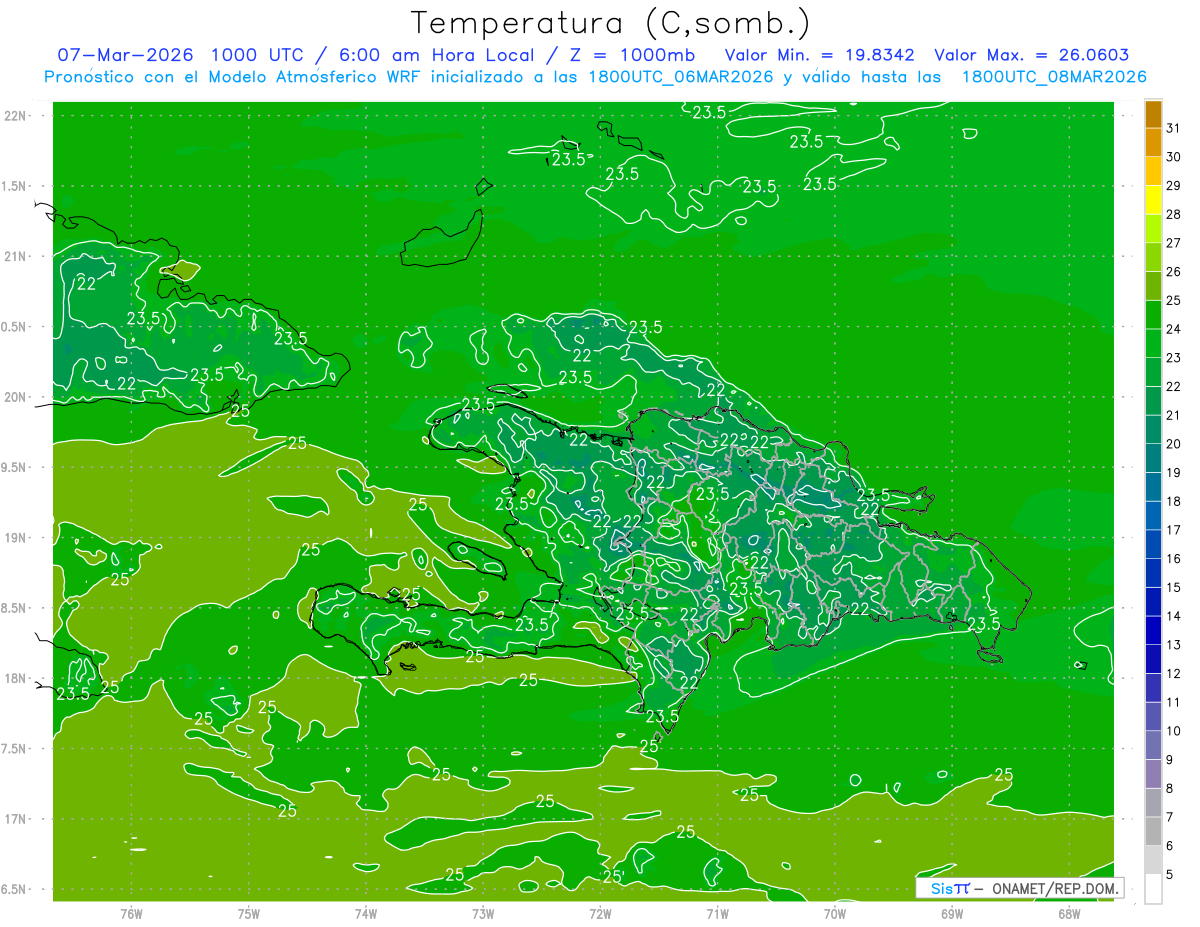Click the '74W' longitude axis label
The image size is (1200, 927).
pyautogui.click(x=366, y=914)
